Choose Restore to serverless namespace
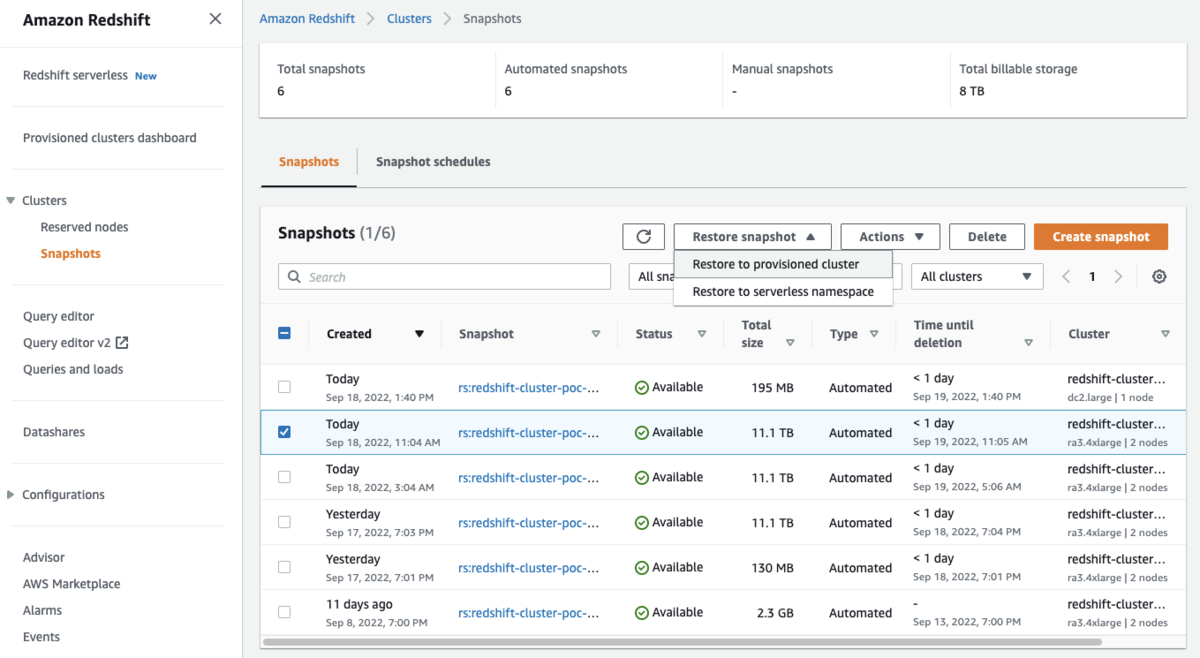Image resolution: width=1200 pixels, height=658 pixels. [x=783, y=292]
